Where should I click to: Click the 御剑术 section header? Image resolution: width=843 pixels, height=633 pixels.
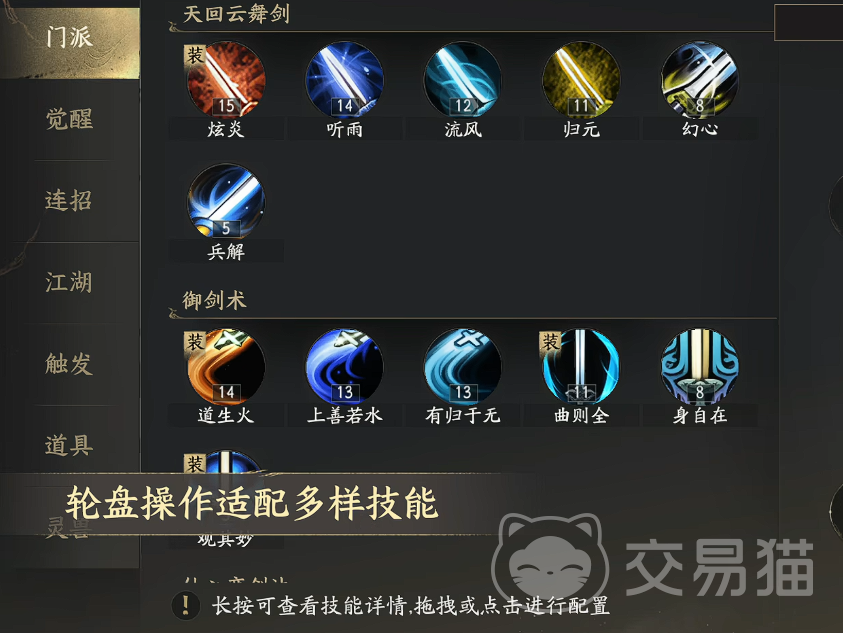click(x=215, y=301)
